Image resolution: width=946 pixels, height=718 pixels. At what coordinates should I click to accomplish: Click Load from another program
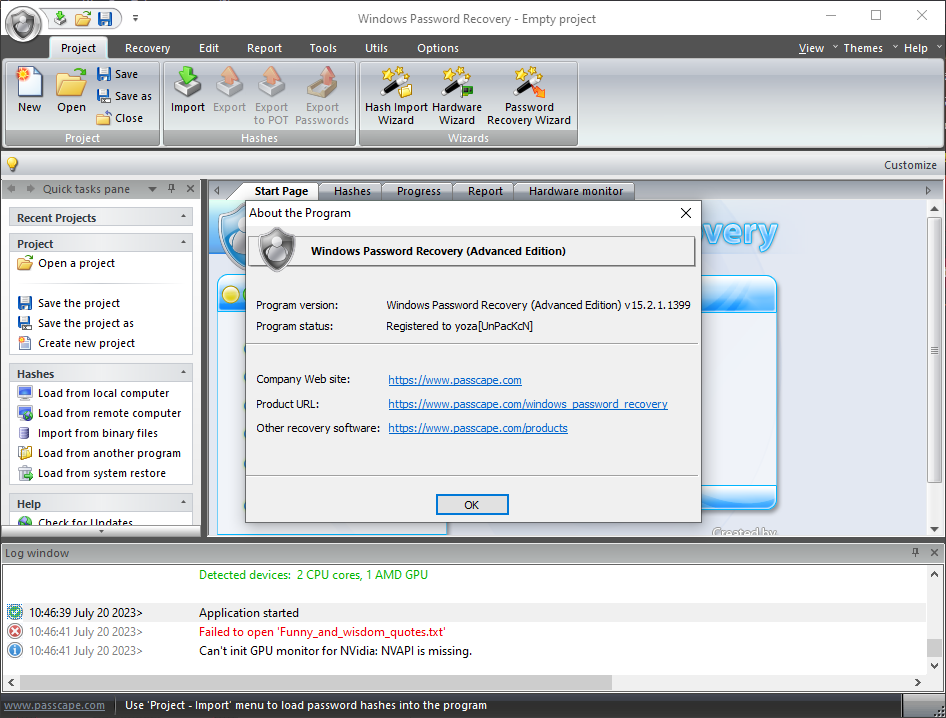click(100, 453)
